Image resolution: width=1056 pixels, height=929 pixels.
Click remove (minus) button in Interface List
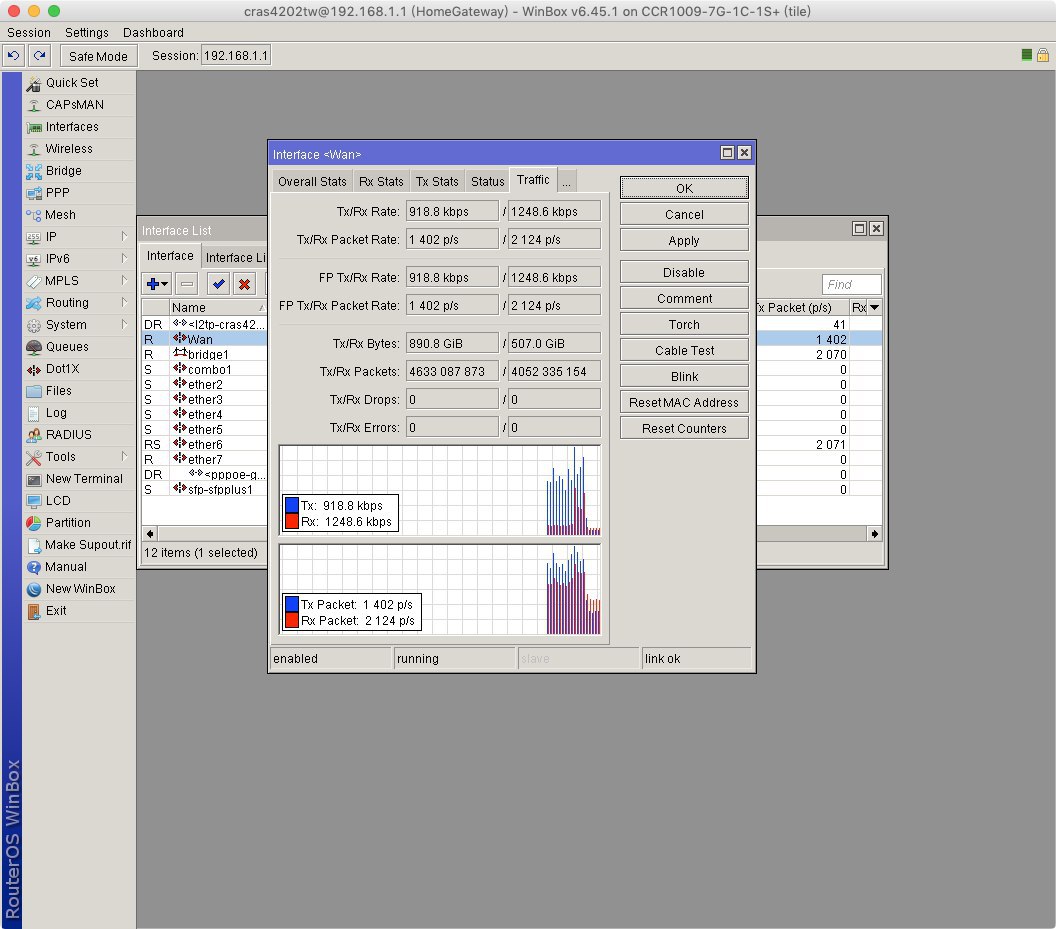pos(187,284)
